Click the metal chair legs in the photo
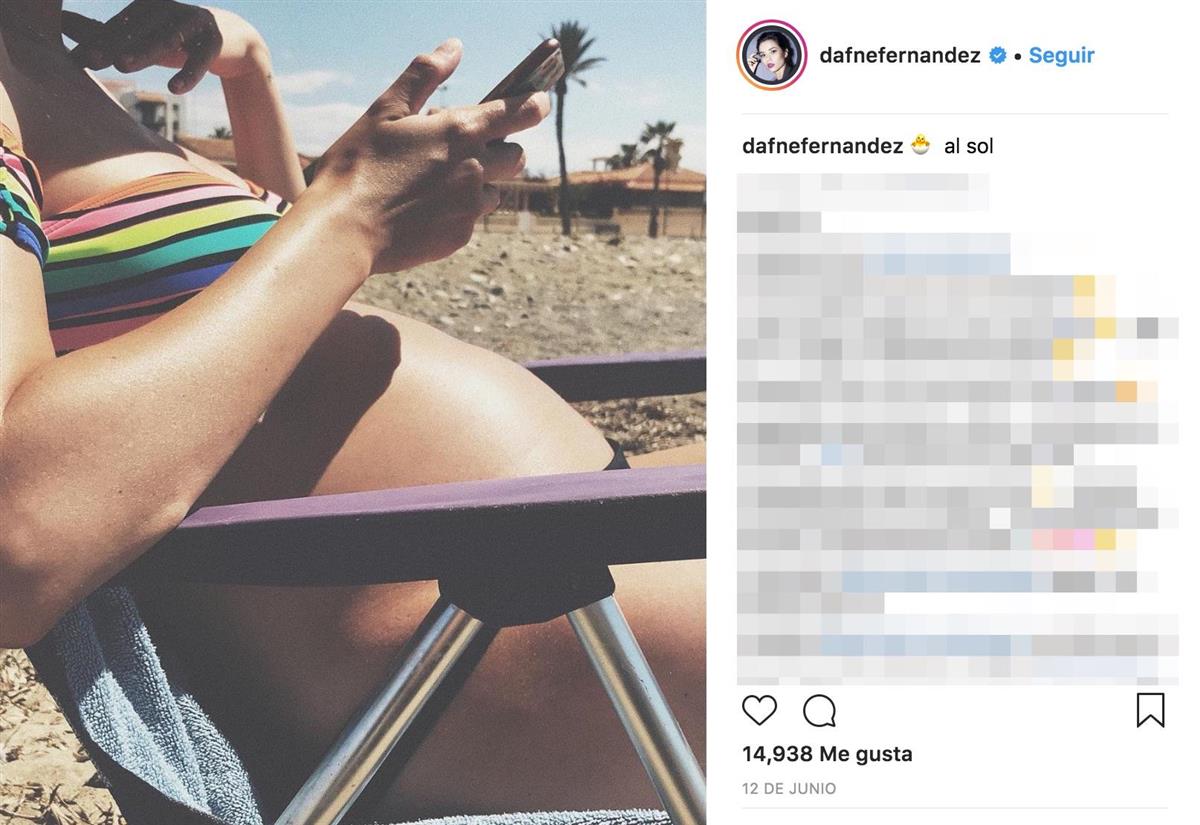Viewport: 1200px width, 825px height. (x=500, y=710)
